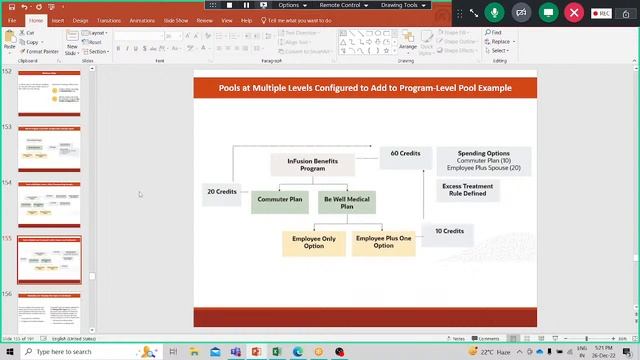Open the Replace dropdown arrow

[514, 42]
